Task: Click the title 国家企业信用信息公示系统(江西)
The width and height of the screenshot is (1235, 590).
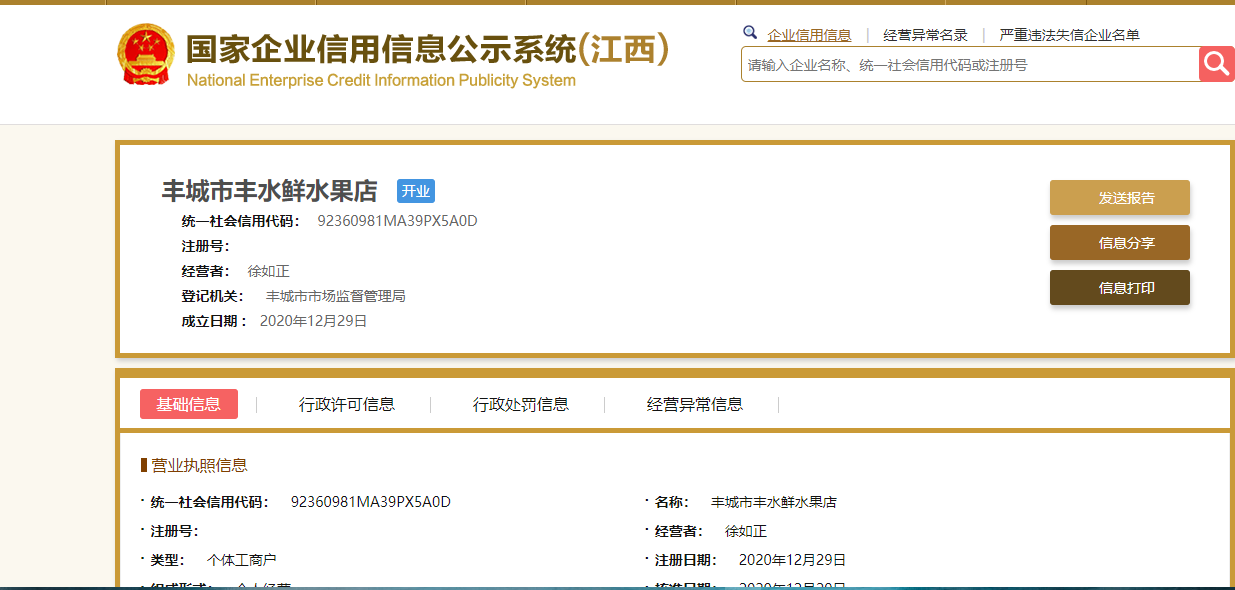Action: [x=428, y=50]
